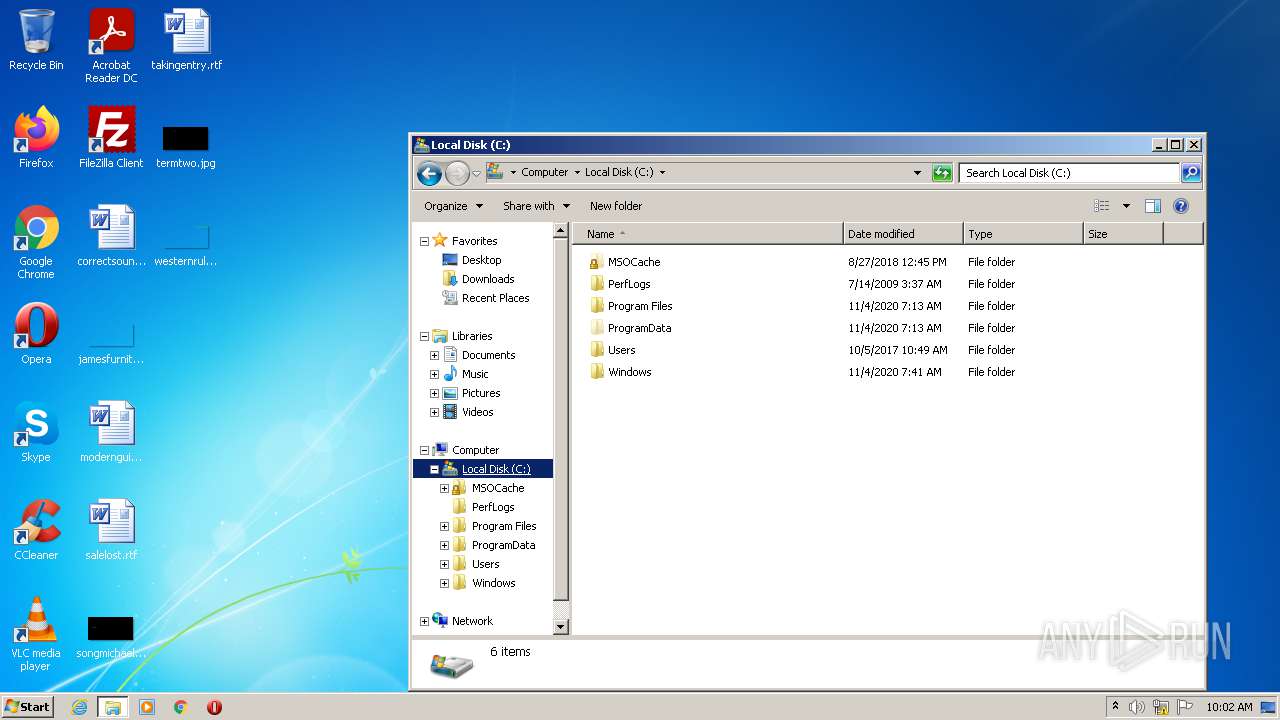Select the Recycle Bin desktop icon
Viewport: 1280px width, 720px height.
point(36,41)
